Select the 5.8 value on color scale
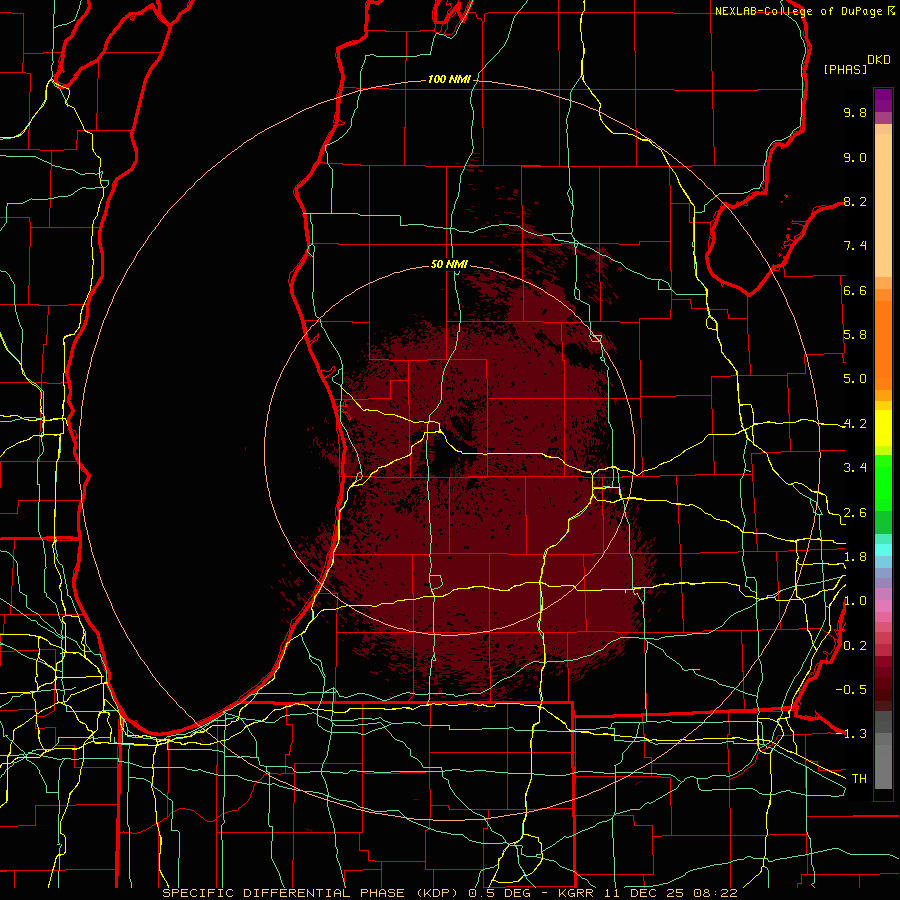This screenshot has width=900, height=900. pyautogui.click(x=855, y=335)
